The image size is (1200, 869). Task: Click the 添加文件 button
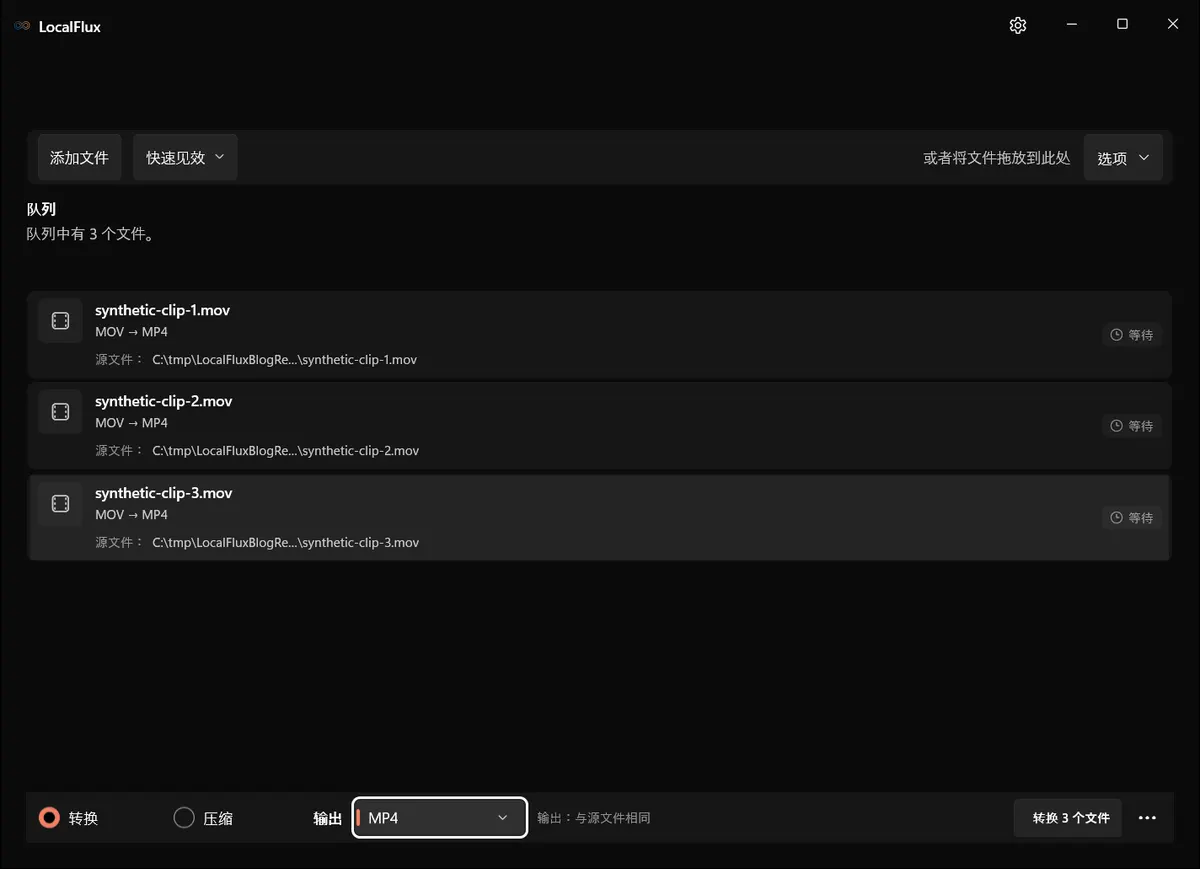click(79, 157)
